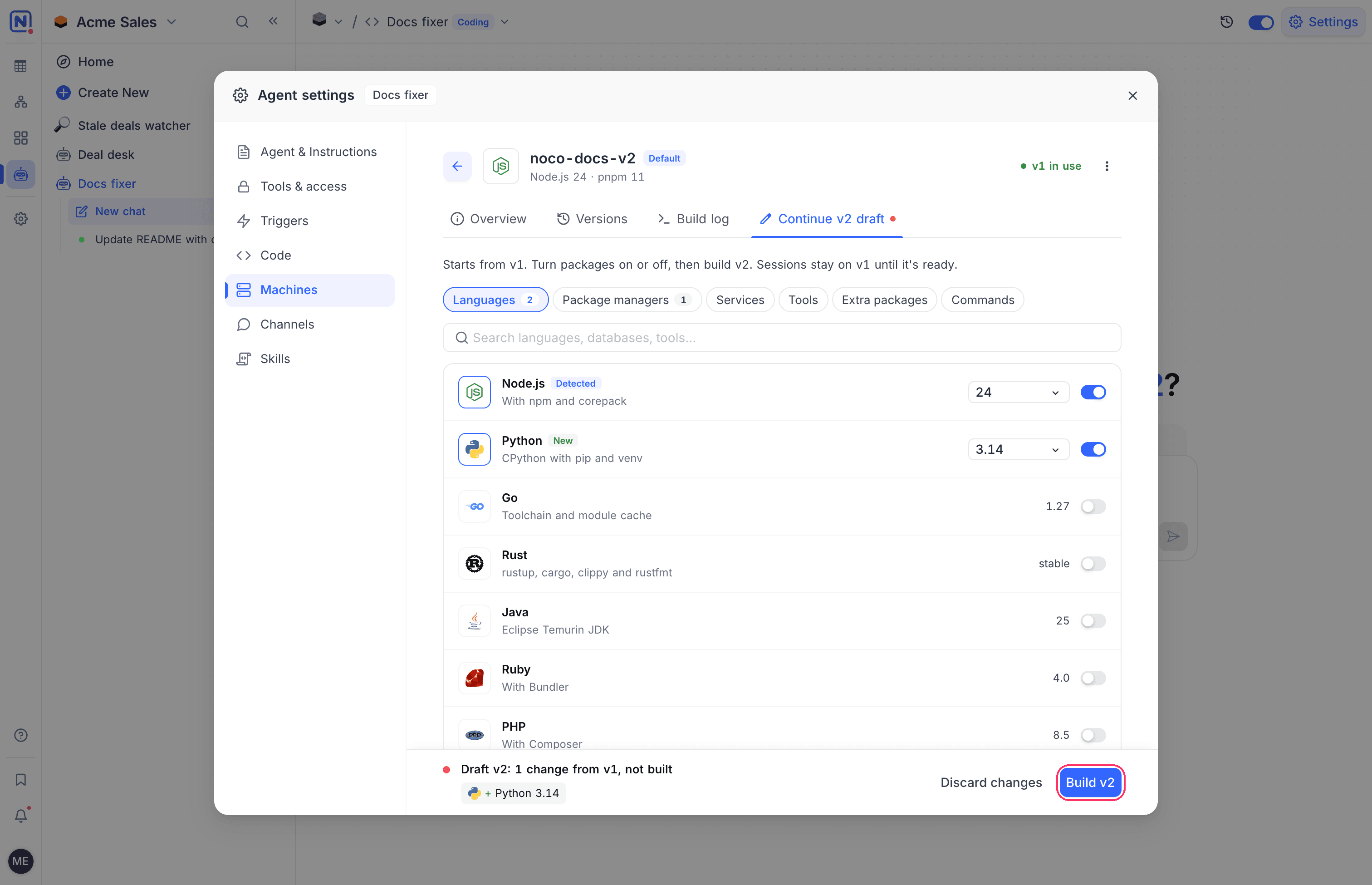
Task: Enable the Java toggle
Action: 1093,621
